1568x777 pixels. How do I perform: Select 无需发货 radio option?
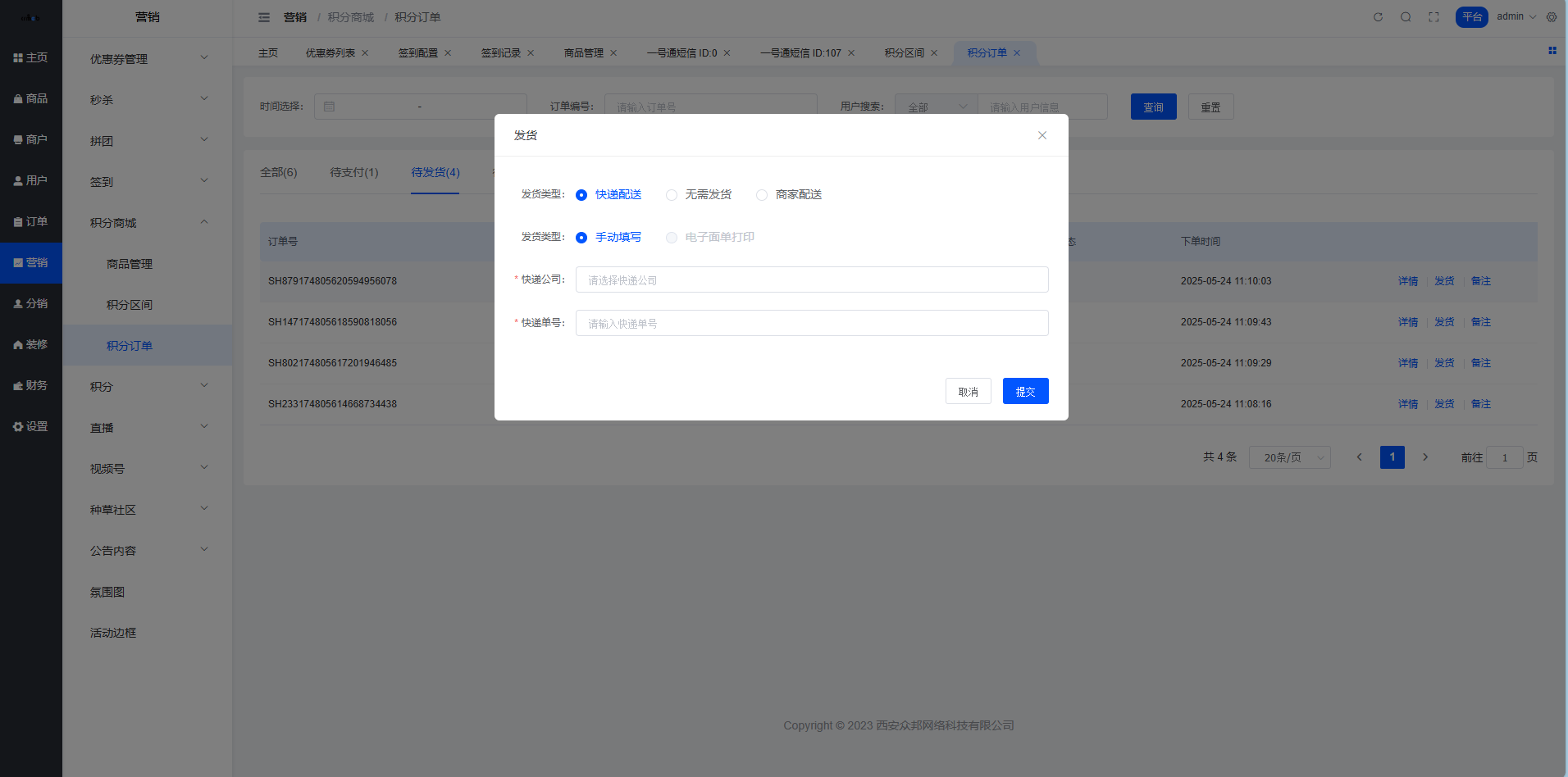(672, 195)
